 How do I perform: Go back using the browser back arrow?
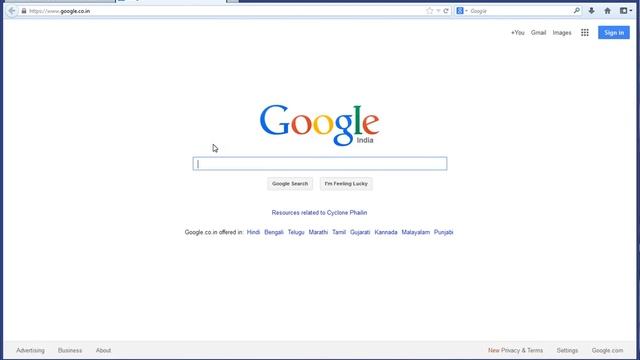(x=12, y=11)
